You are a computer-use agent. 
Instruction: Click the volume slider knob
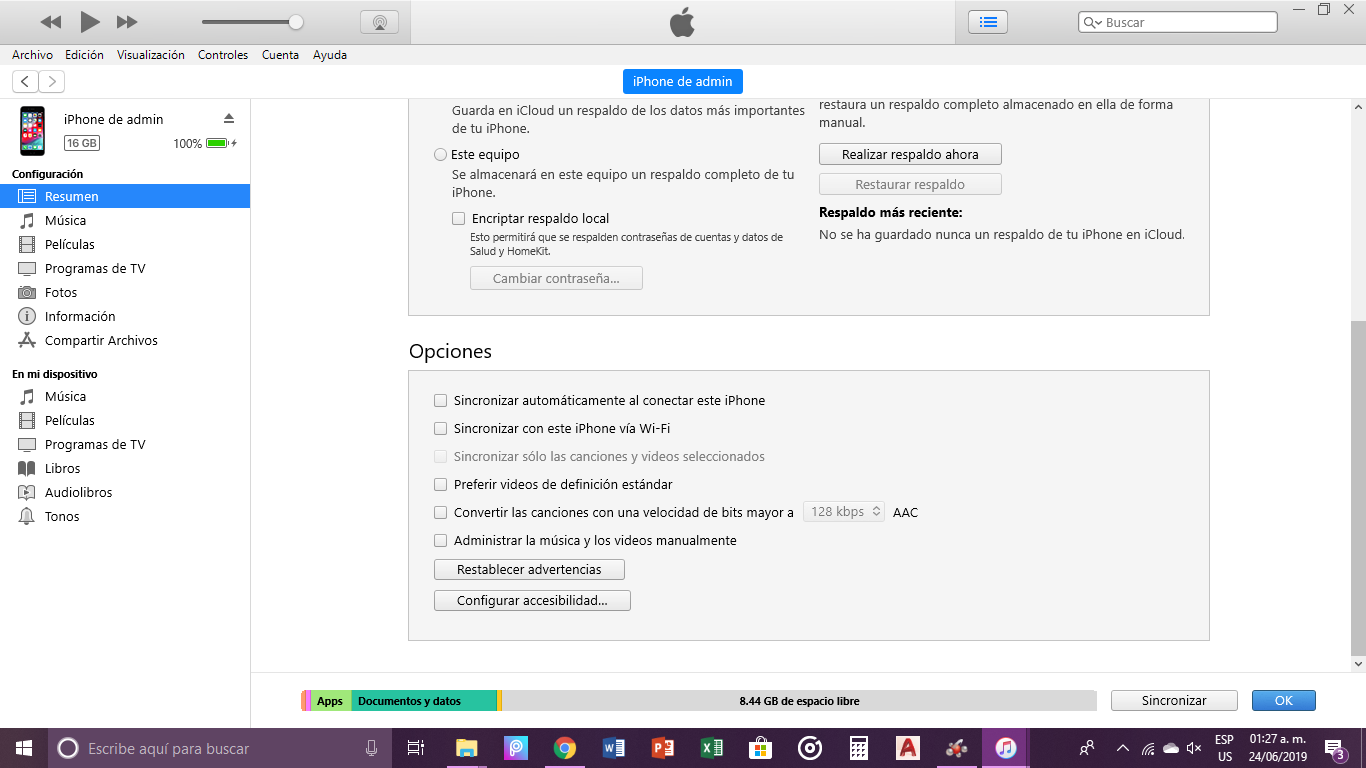(296, 22)
